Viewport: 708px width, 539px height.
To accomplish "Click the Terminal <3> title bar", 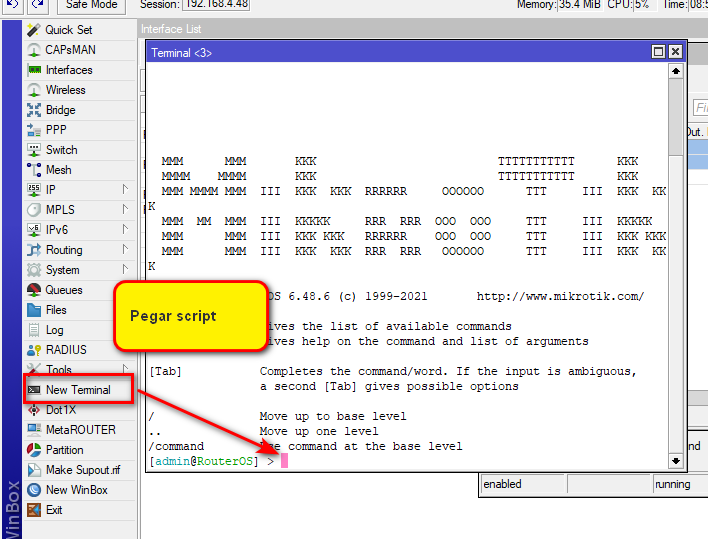I will [397, 52].
